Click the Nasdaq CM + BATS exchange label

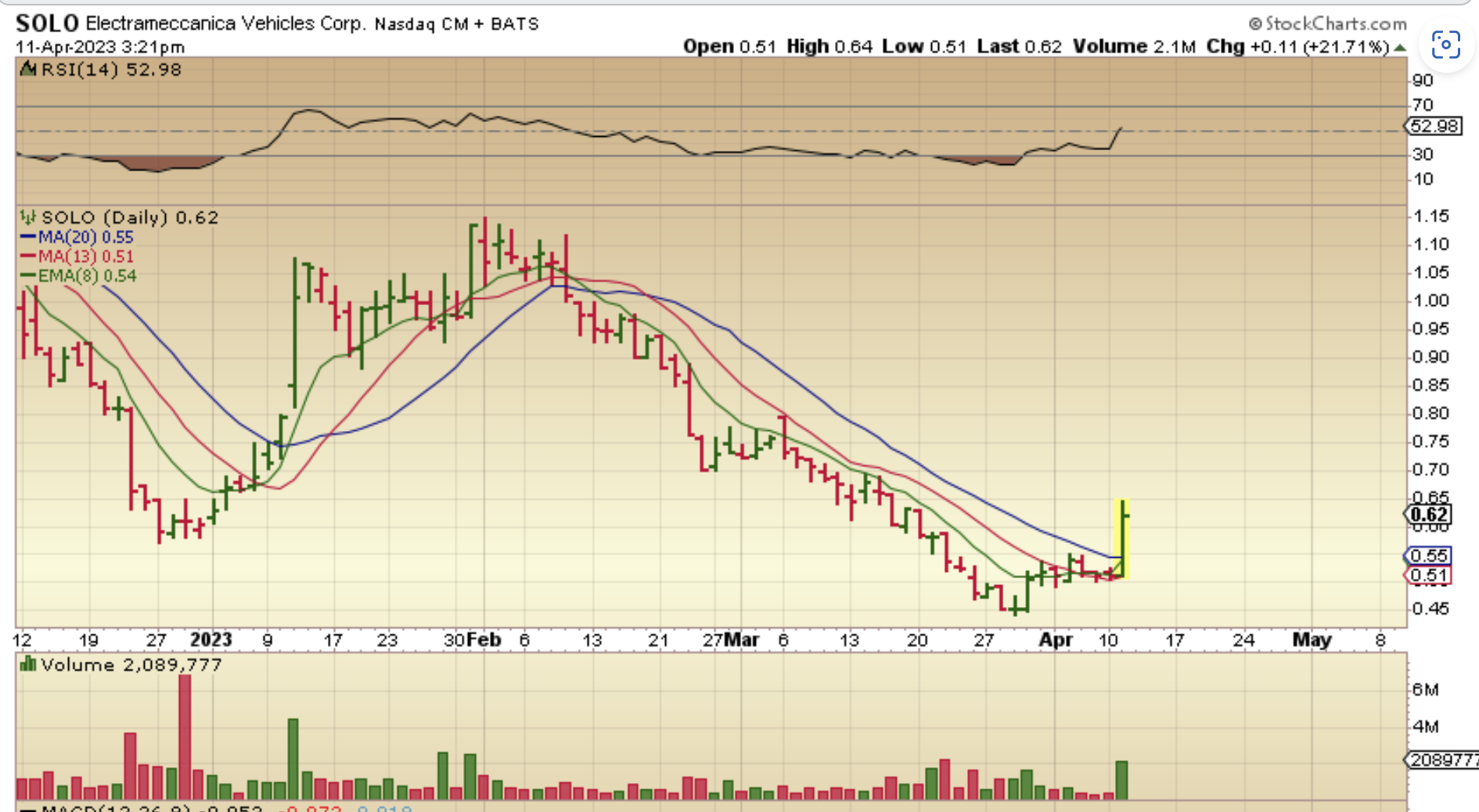(457, 24)
